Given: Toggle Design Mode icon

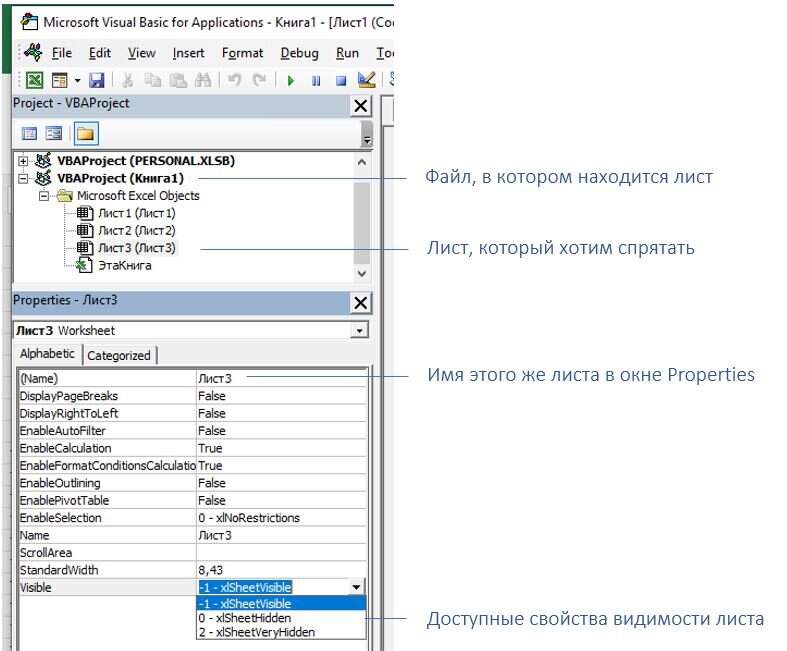Looking at the screenshot, I should point(366,80).
